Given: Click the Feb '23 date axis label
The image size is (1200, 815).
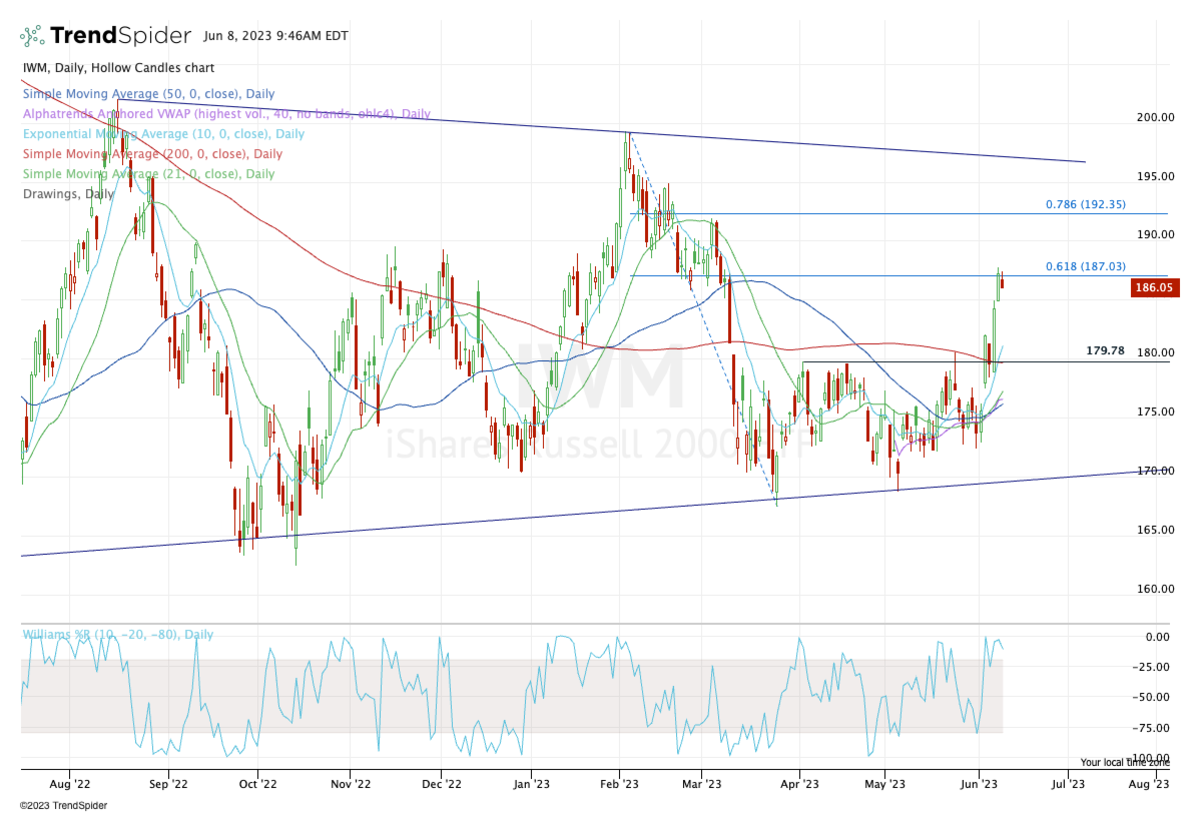Looking at the screenshot, I should pos(620,785).
